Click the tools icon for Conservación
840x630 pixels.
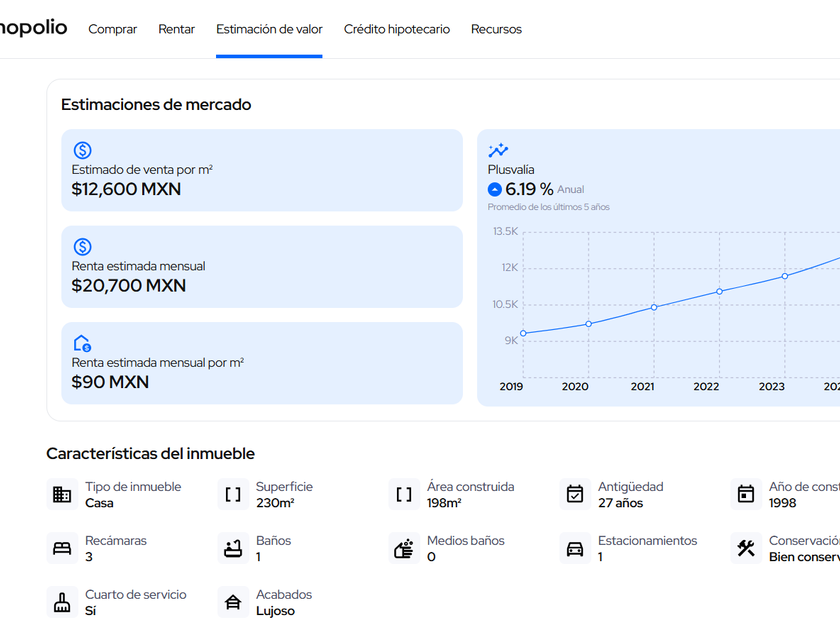point(746,548)
